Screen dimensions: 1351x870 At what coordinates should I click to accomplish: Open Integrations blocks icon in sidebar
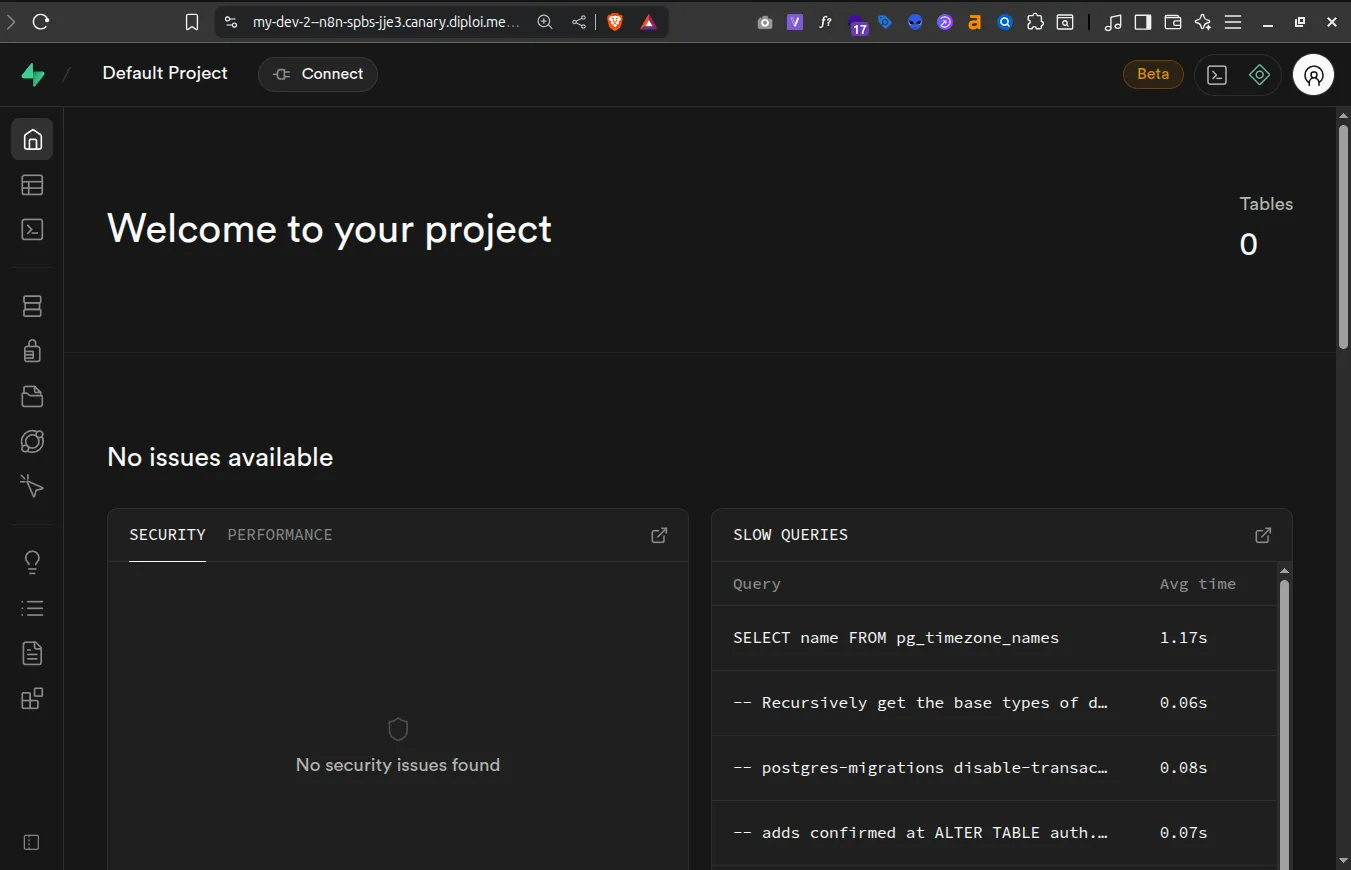pos(32,698)
